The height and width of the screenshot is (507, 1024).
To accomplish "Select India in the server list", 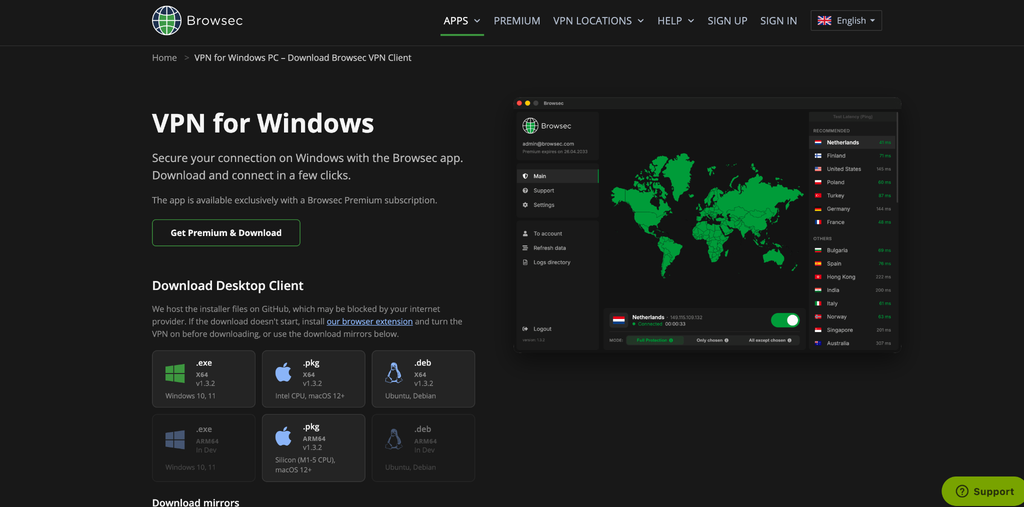I will 853,290.
